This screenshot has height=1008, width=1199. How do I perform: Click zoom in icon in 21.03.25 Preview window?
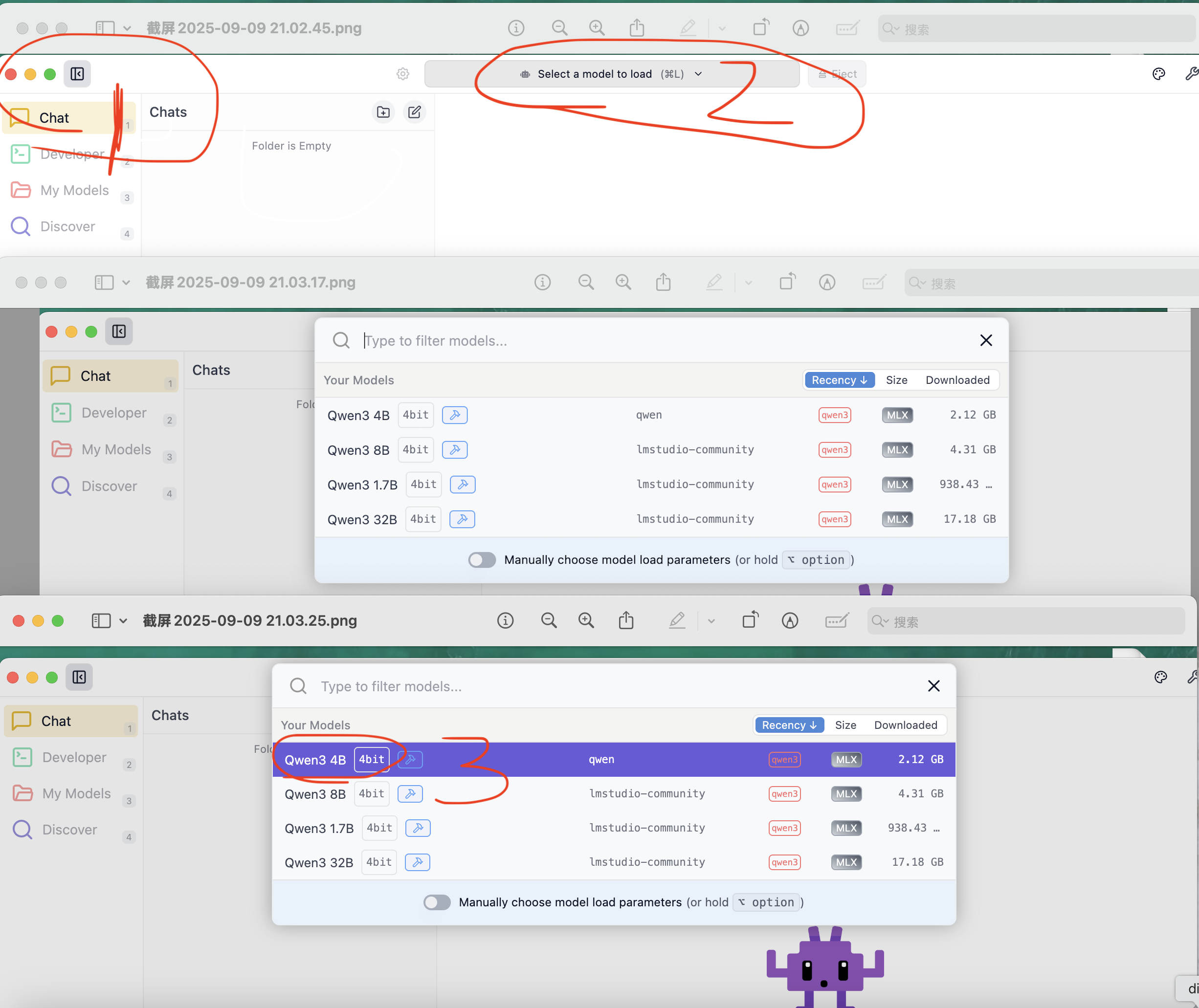(x=586, y=620)
